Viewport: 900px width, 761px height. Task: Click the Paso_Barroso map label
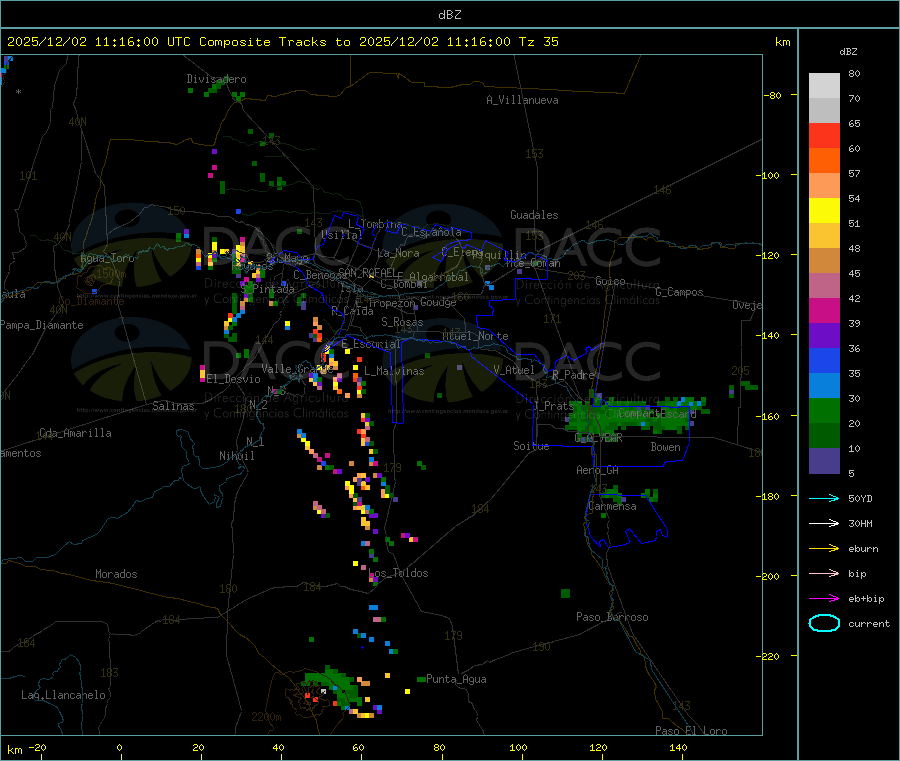[x=612, y=617]
